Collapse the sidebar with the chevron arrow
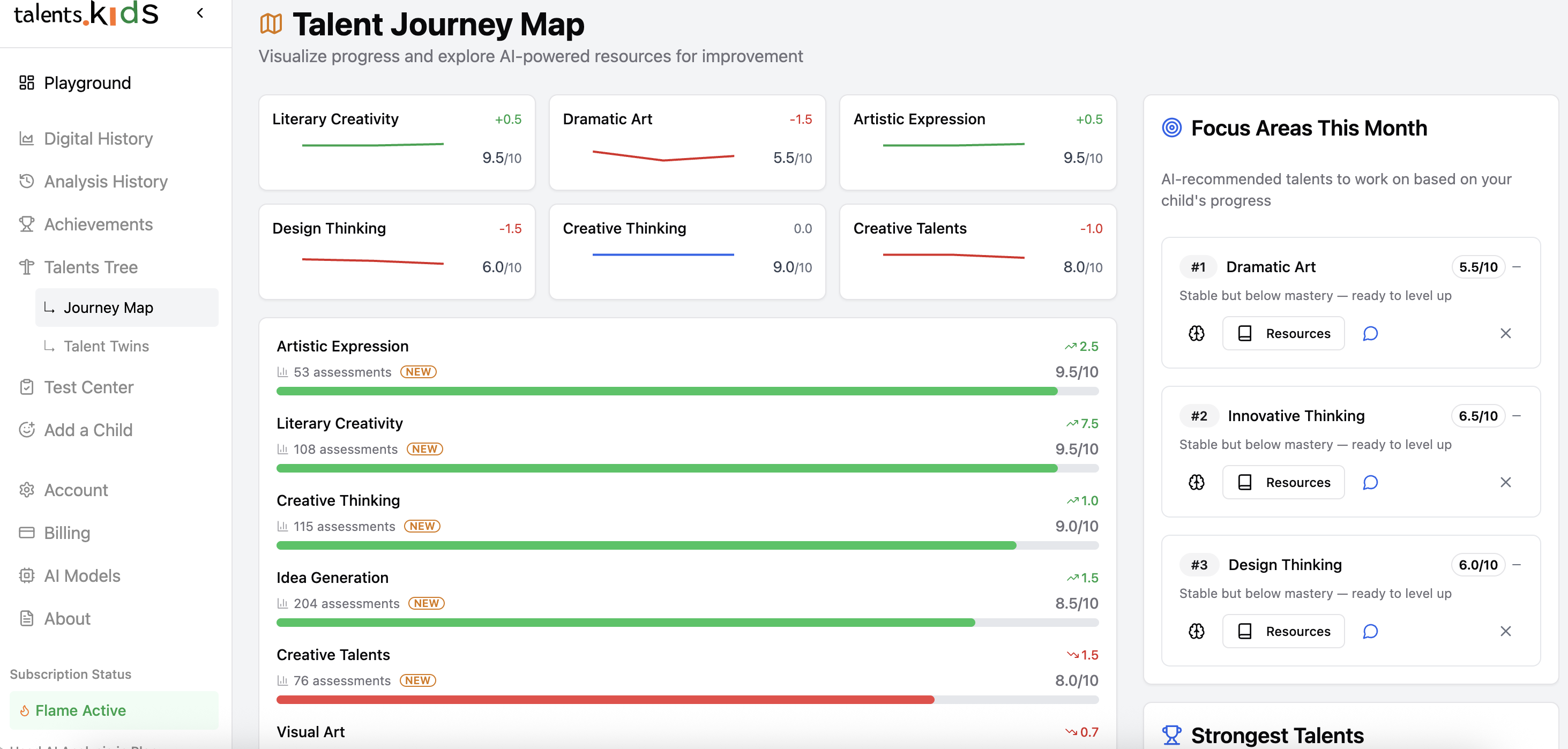 pyautogui.click(x=200, y=12)
